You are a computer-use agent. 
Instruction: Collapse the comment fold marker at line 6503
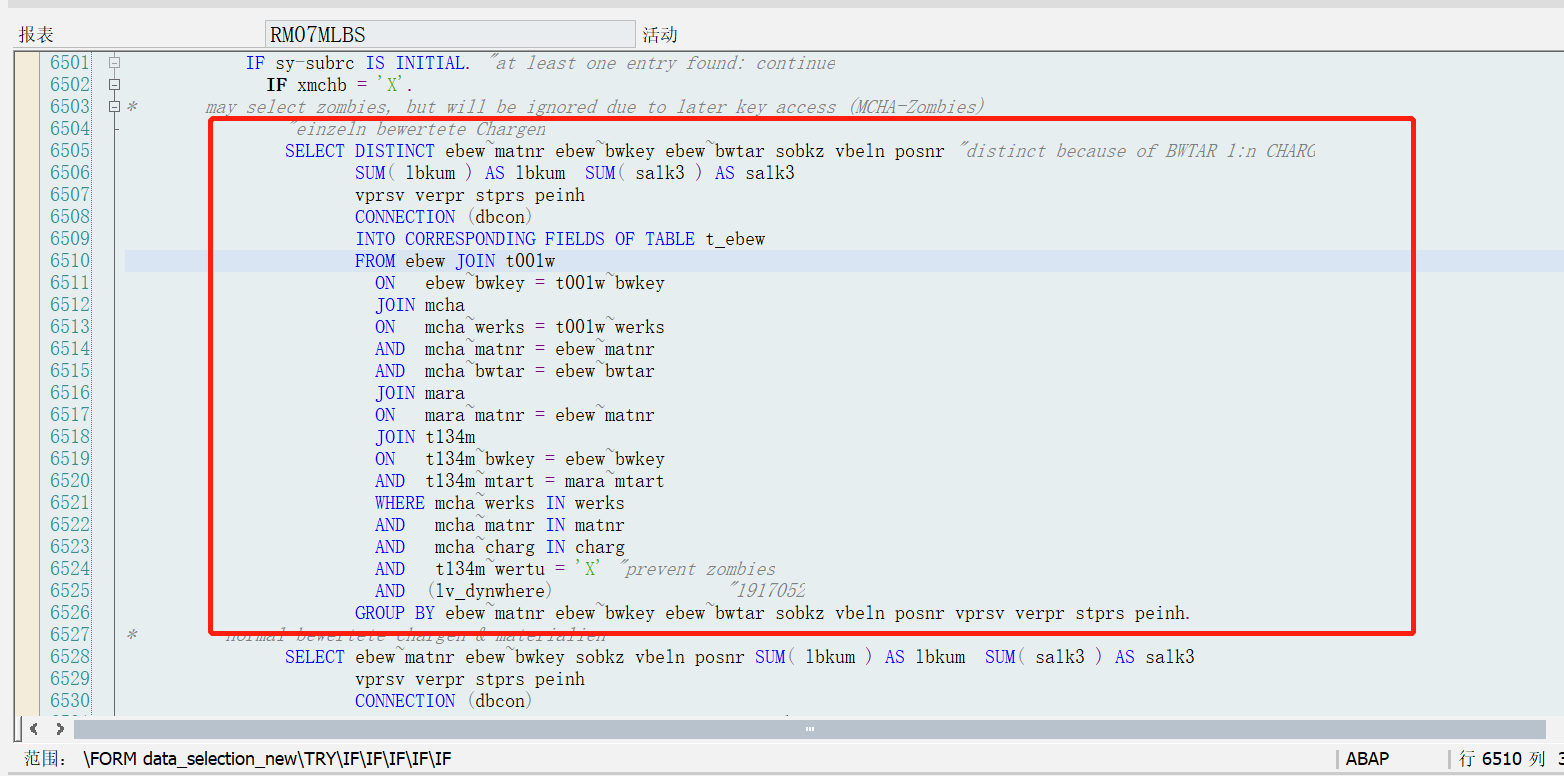coord(113,106)
